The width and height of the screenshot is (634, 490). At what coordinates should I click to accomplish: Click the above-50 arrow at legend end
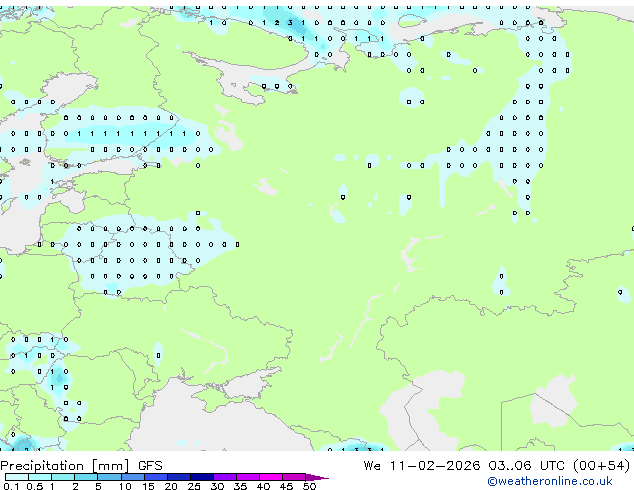coord(317,477)
